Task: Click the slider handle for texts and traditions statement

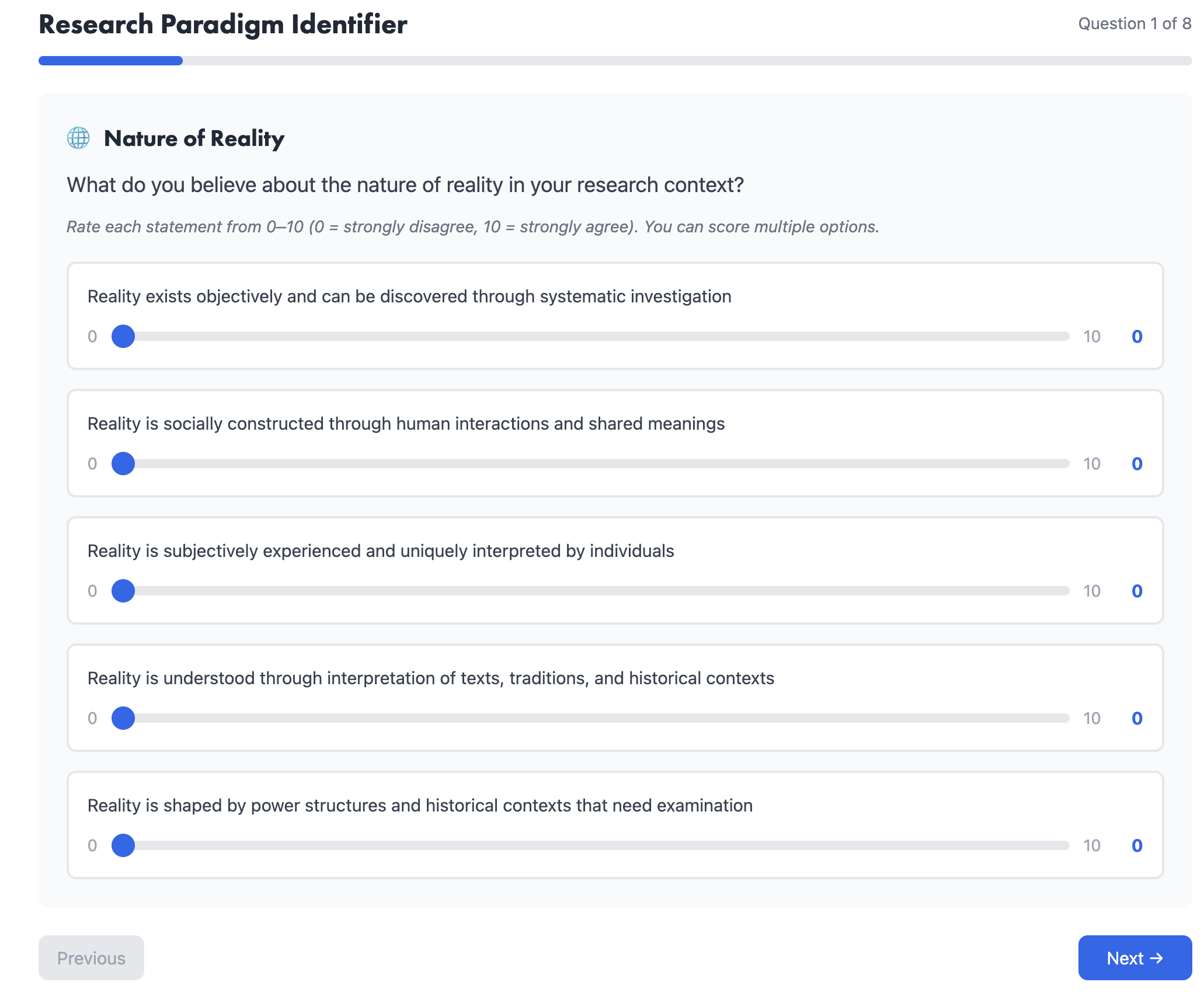Action: pos(123,718)
